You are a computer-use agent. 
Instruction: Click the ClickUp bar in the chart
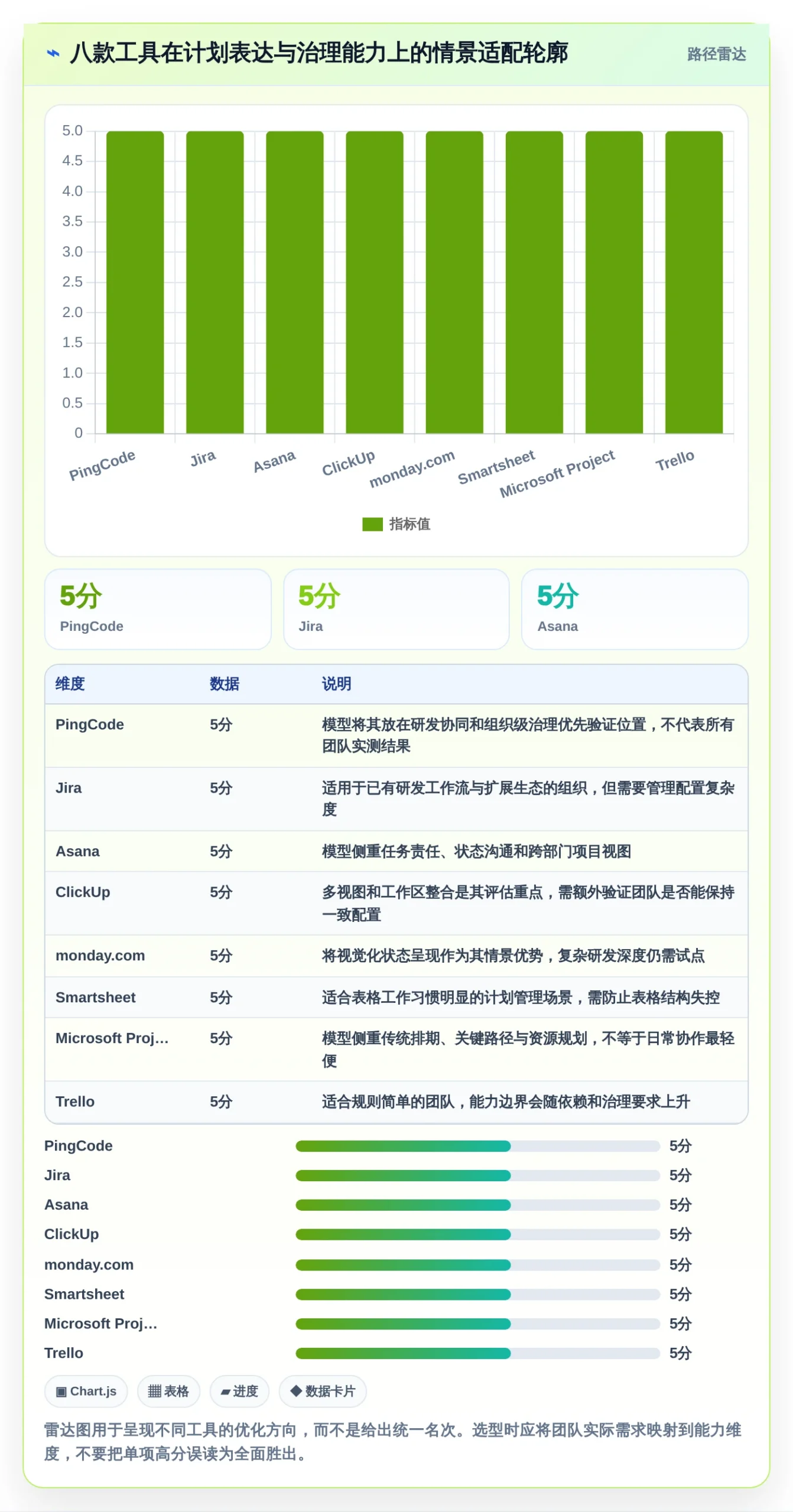(375, 282)
